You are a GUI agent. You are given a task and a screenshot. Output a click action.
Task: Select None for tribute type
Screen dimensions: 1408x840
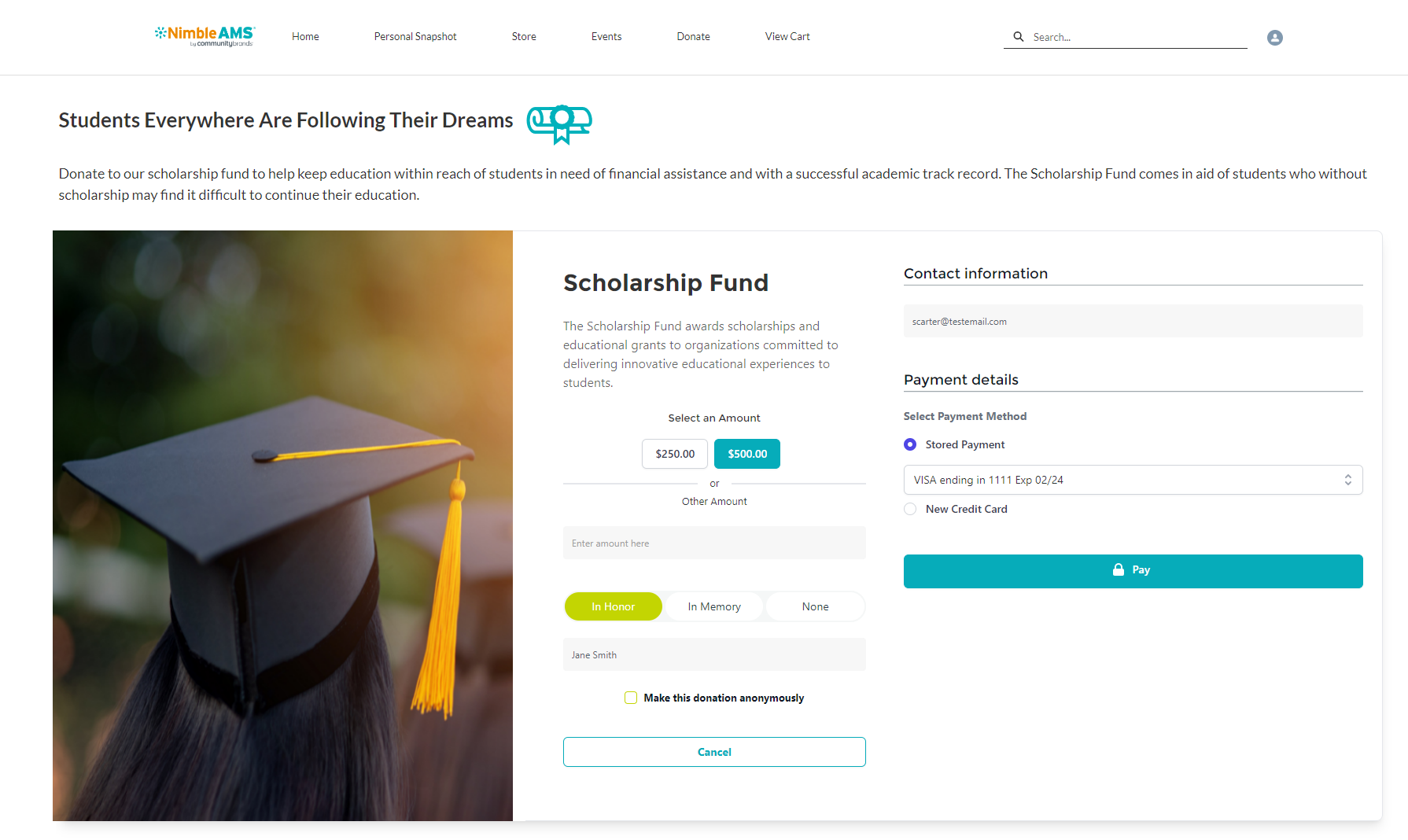point(815,606)
